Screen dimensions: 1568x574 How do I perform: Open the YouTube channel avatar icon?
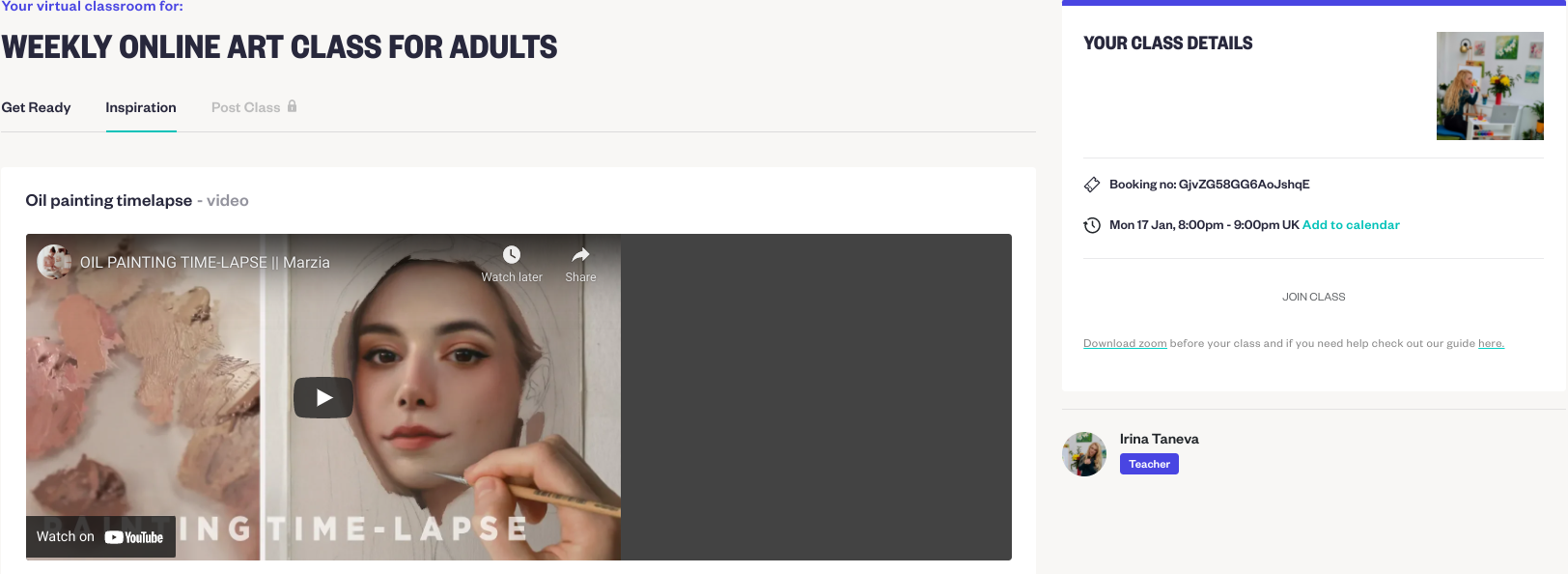(x=54, y=262)
